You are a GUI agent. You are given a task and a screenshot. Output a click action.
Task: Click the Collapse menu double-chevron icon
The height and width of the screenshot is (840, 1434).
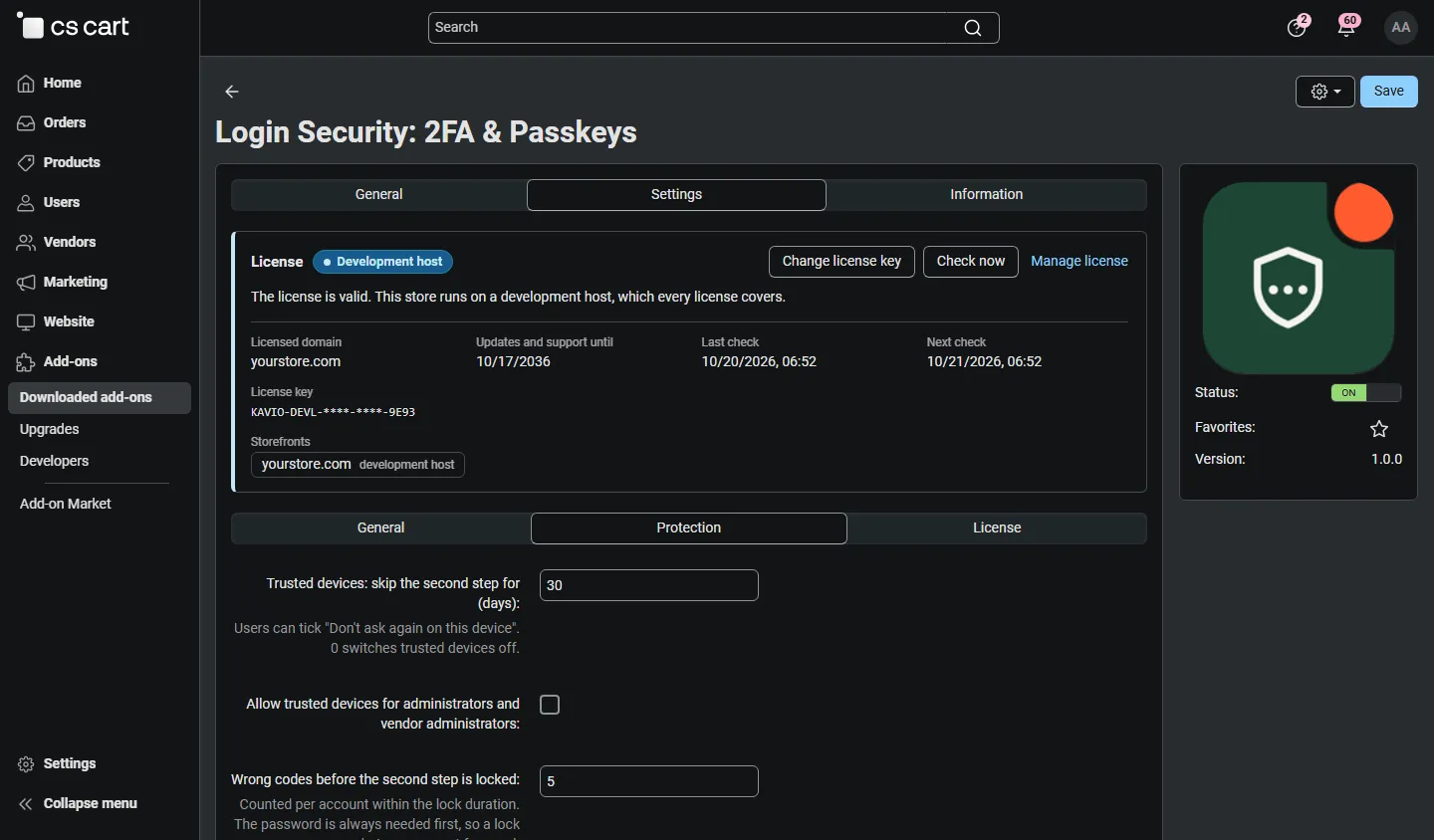[x=26, y=804]
